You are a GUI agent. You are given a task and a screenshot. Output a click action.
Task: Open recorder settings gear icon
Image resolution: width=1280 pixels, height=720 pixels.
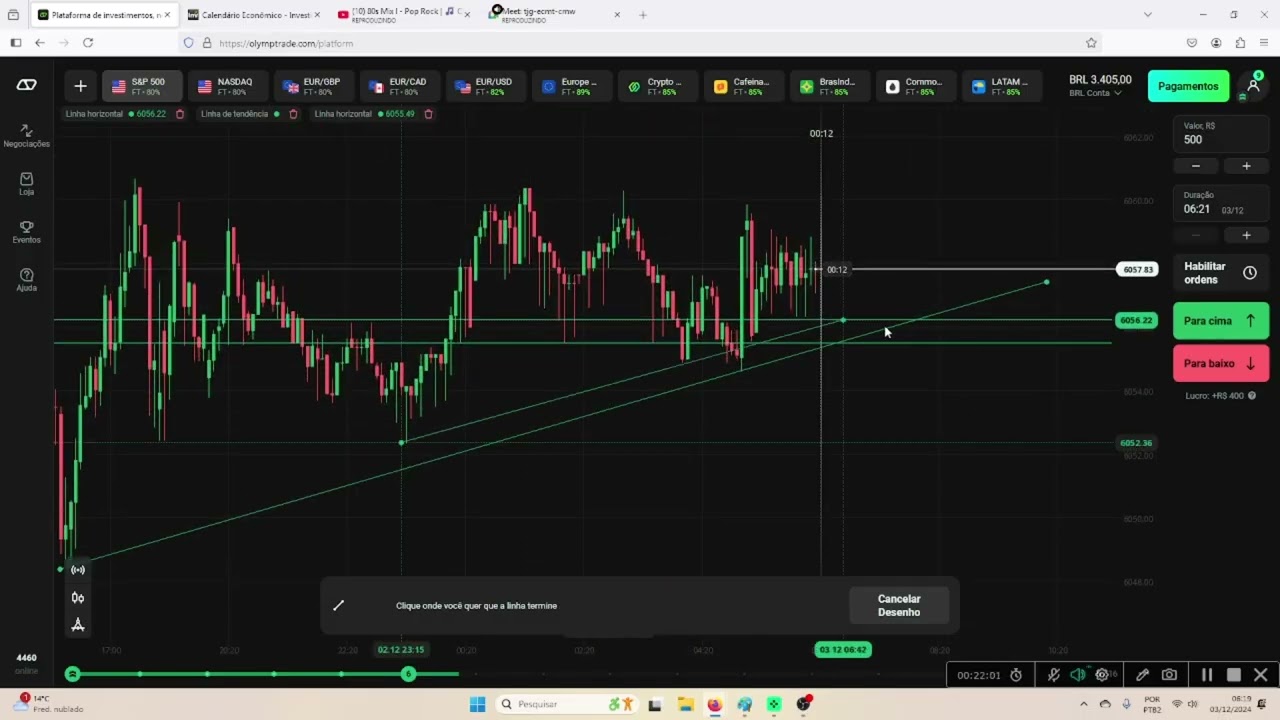tap(1102, 675)
